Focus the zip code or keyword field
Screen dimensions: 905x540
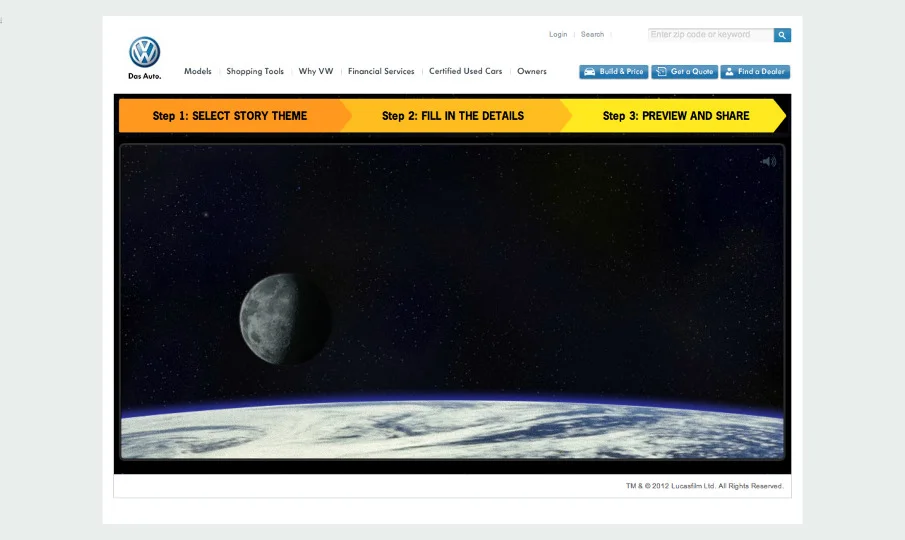(710, 35)
